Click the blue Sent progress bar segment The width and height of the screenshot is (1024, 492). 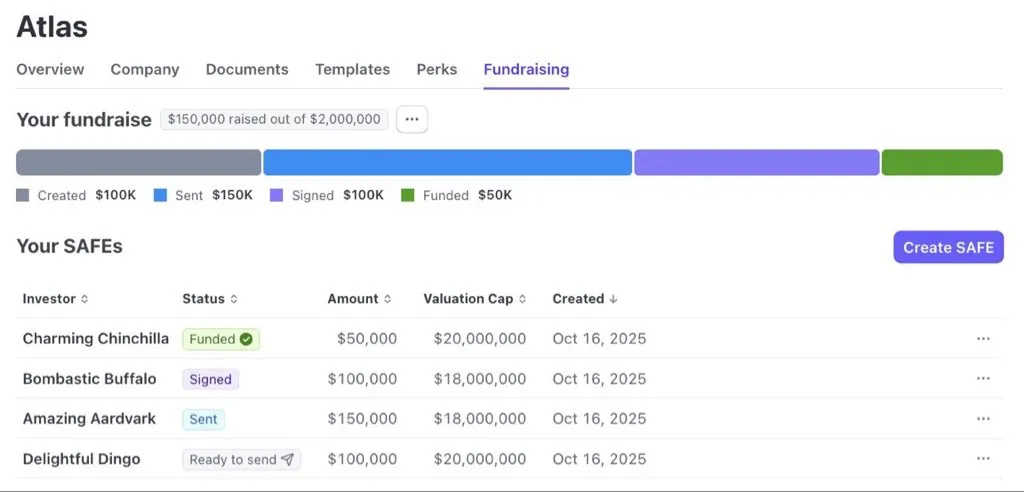point(447,162)
